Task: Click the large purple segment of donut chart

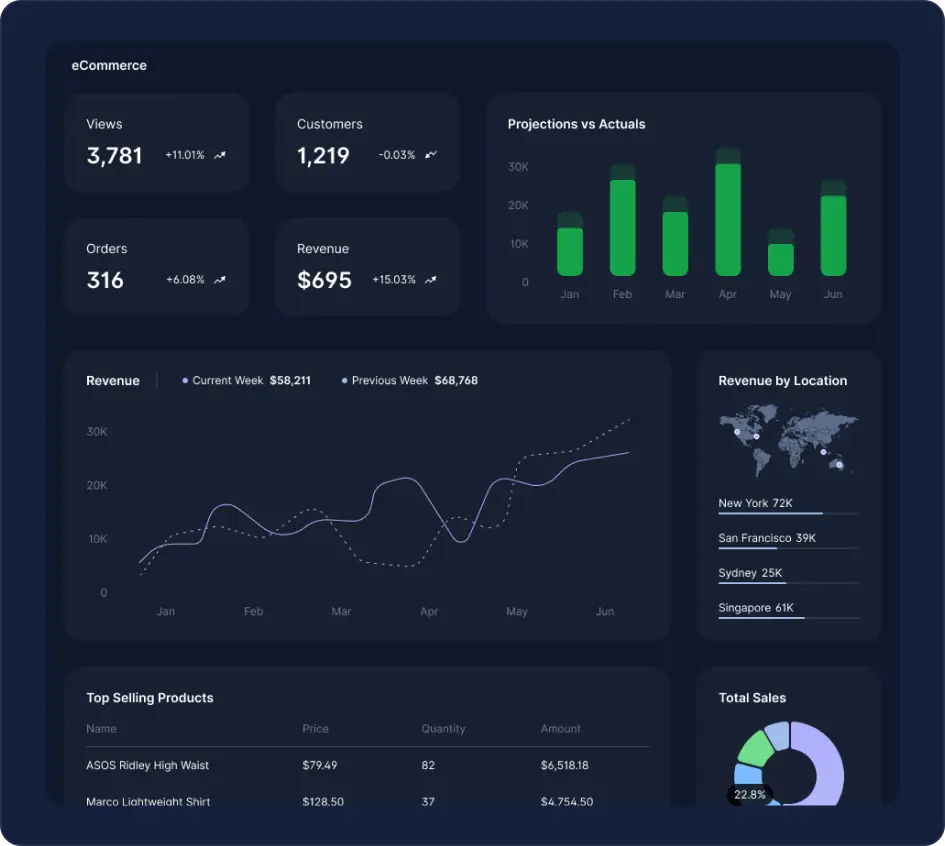Action: (826, 765)
